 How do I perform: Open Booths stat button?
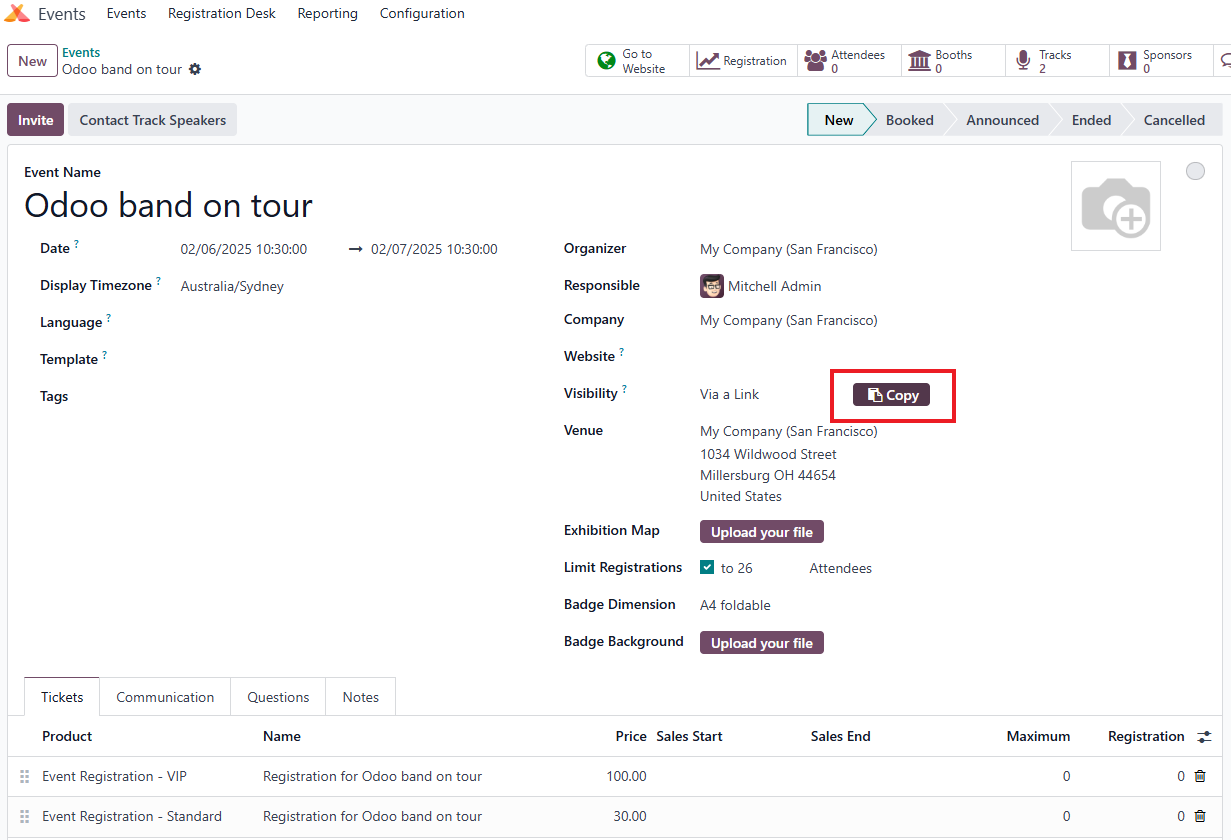[953, 61]
